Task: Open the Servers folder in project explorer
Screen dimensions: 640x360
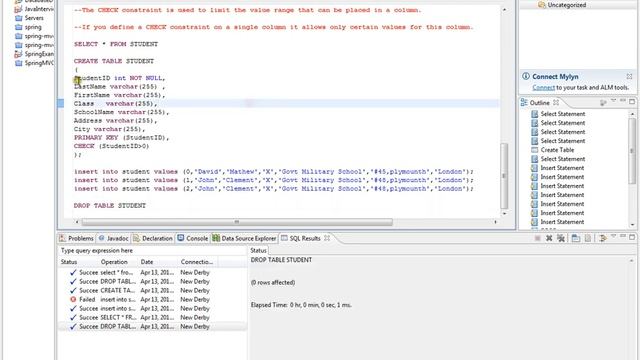Action: click(x=34, y=18)
